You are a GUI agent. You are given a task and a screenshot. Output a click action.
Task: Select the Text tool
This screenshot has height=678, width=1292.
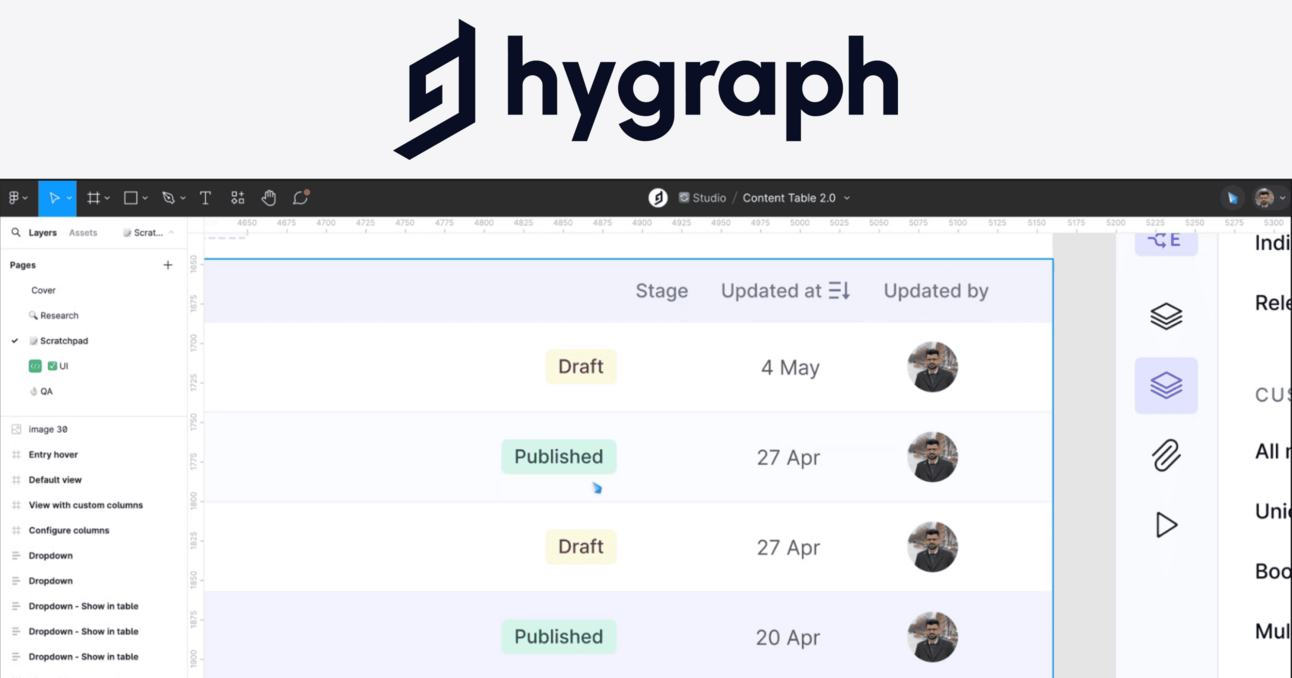[x=205, y=197]
